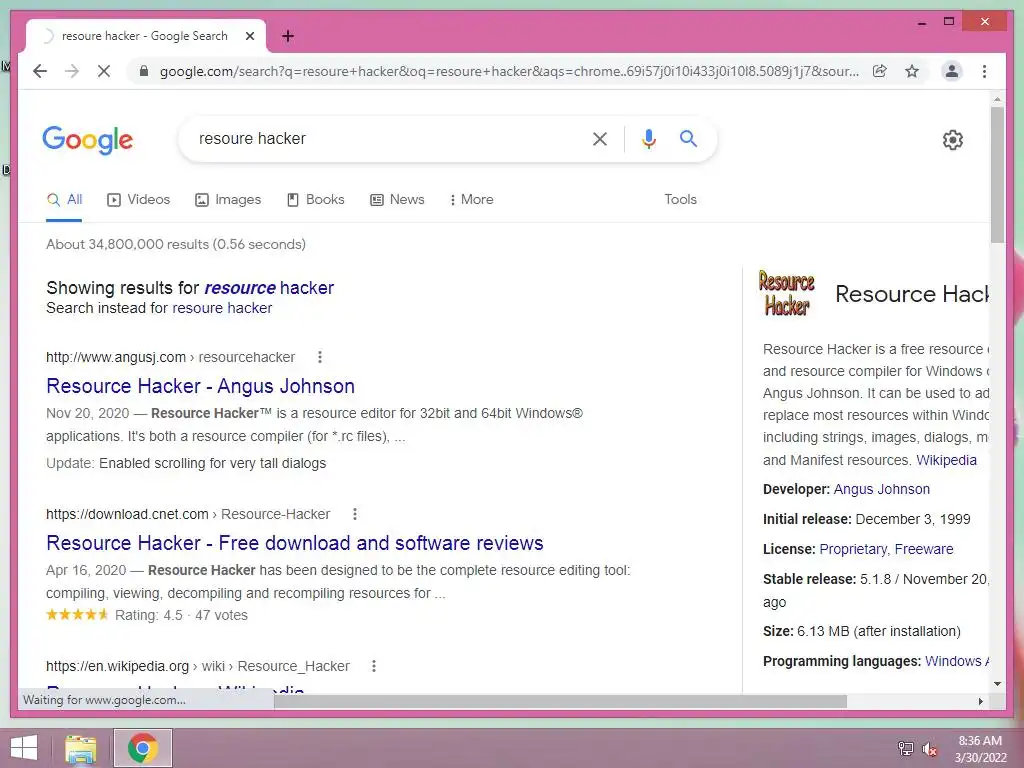Image resolution: width=1024 pixels, height=768 pixels.
Task: Go back to the previous page
Action: click(x=40, y=71)
